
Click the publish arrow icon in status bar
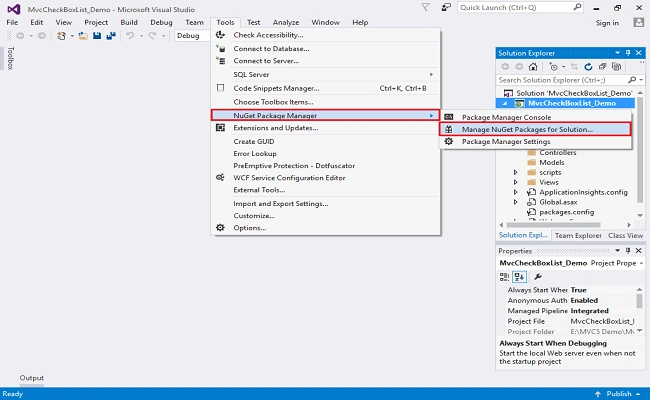pyautogui.click(x=598, y=394)
